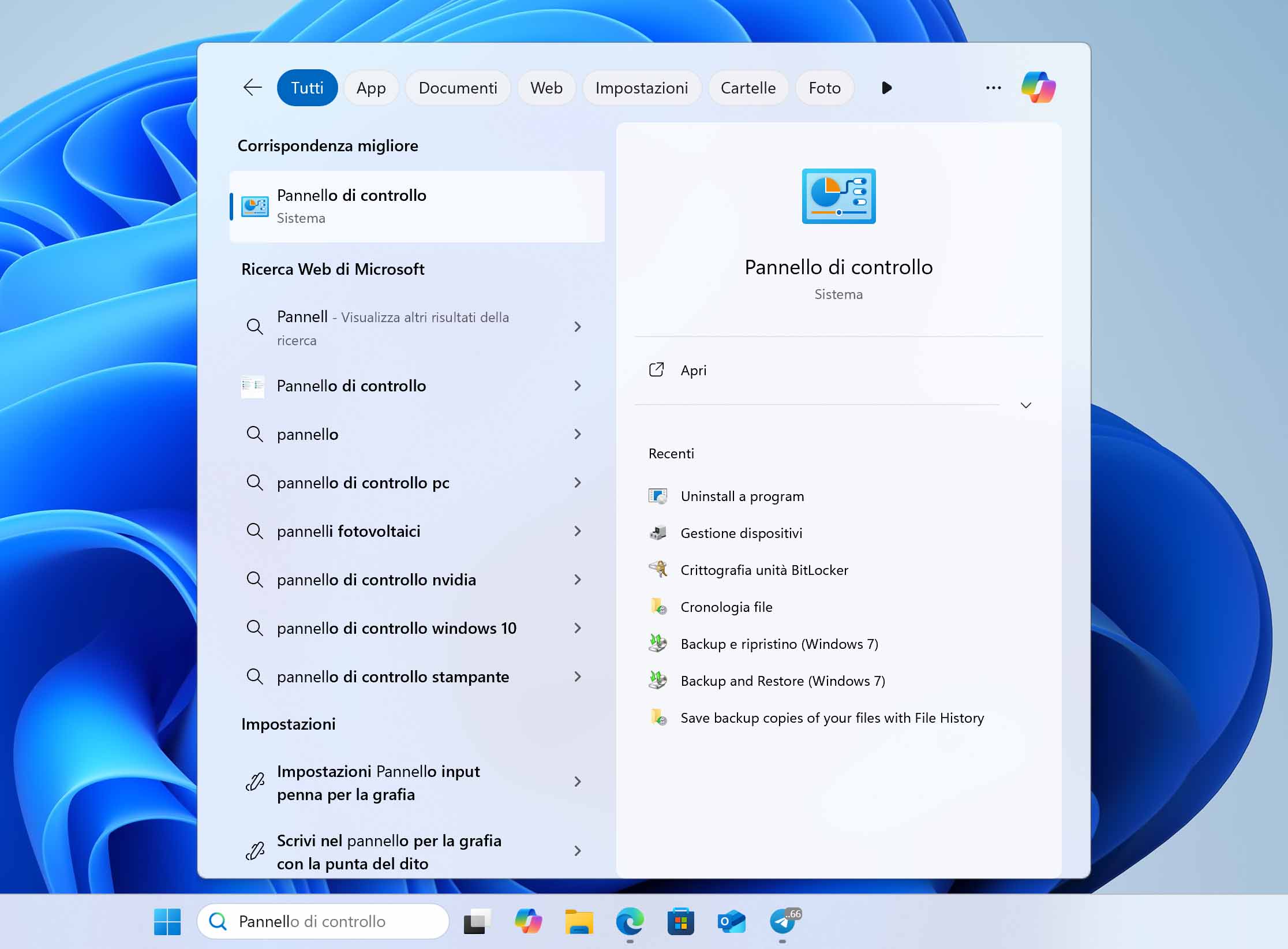Expand the 'Pannell' web search result arrow
Image resolution: width=1288 pixels, height=949 pixels.
click(578, 327)
